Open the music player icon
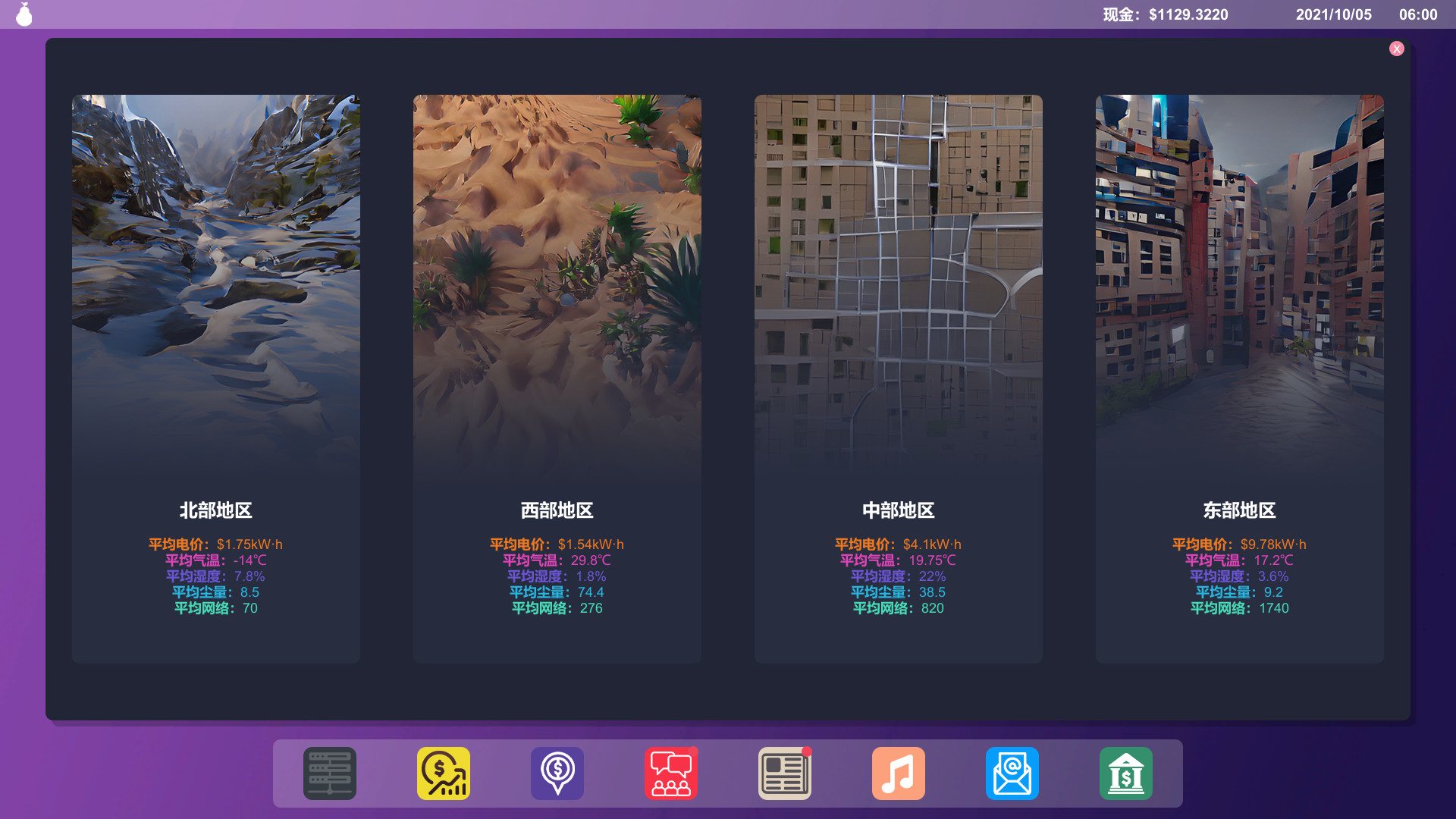1456x819 pixels. [x=898, y=773]
